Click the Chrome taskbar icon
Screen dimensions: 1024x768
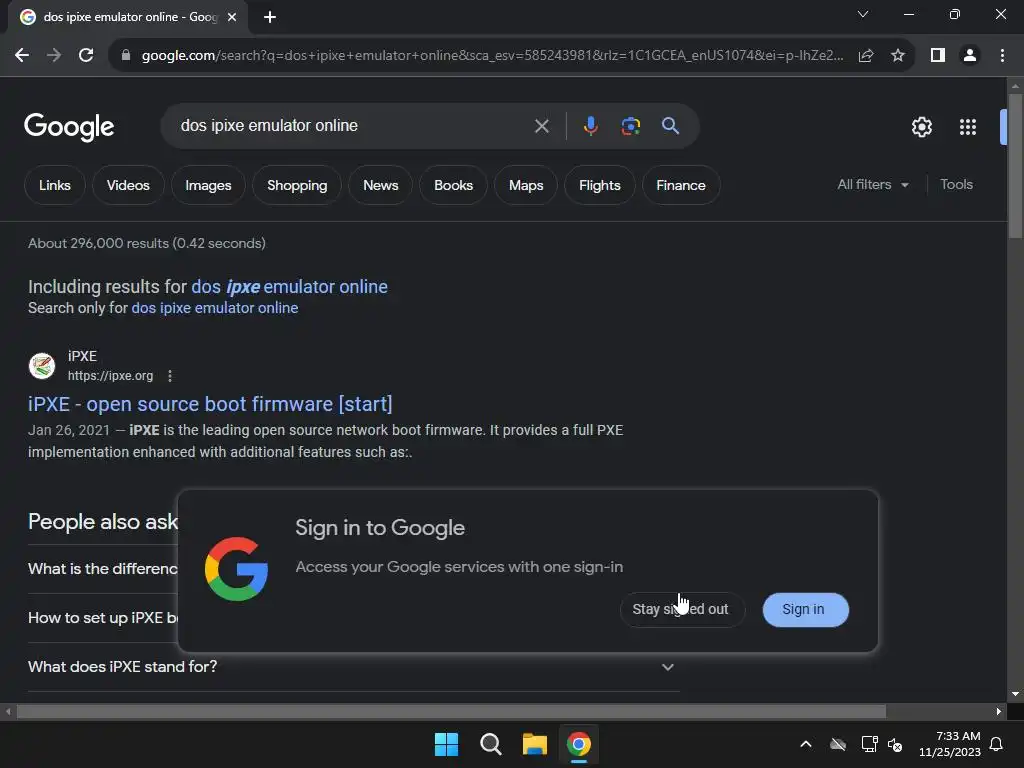pos(579,744)
